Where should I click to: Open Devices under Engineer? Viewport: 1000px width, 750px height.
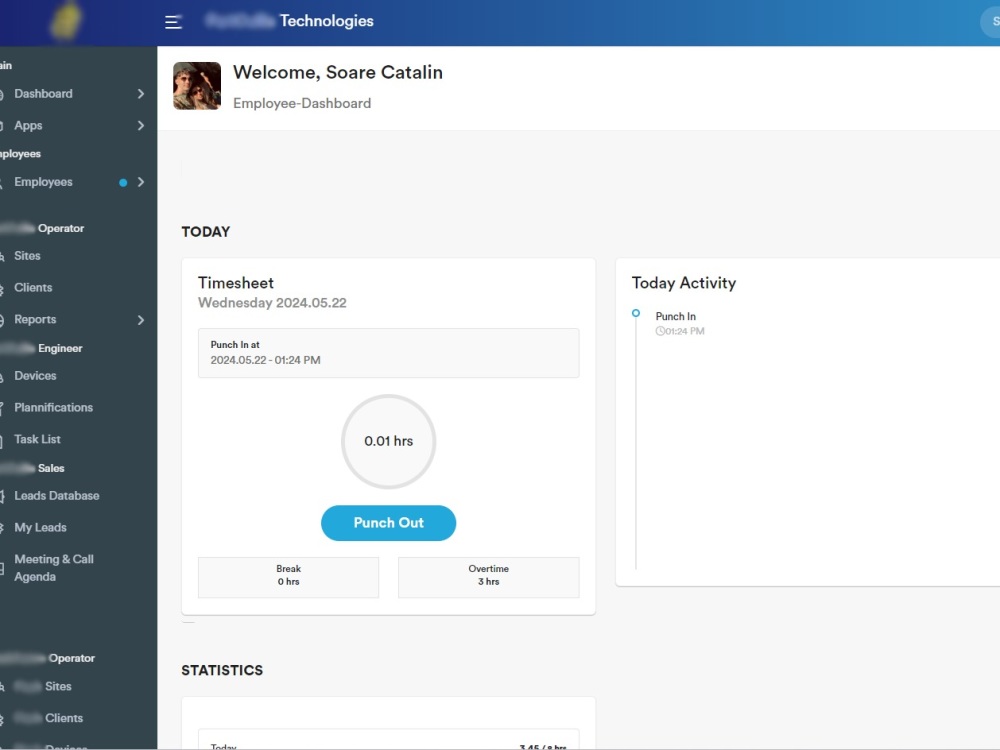[35, 376]
